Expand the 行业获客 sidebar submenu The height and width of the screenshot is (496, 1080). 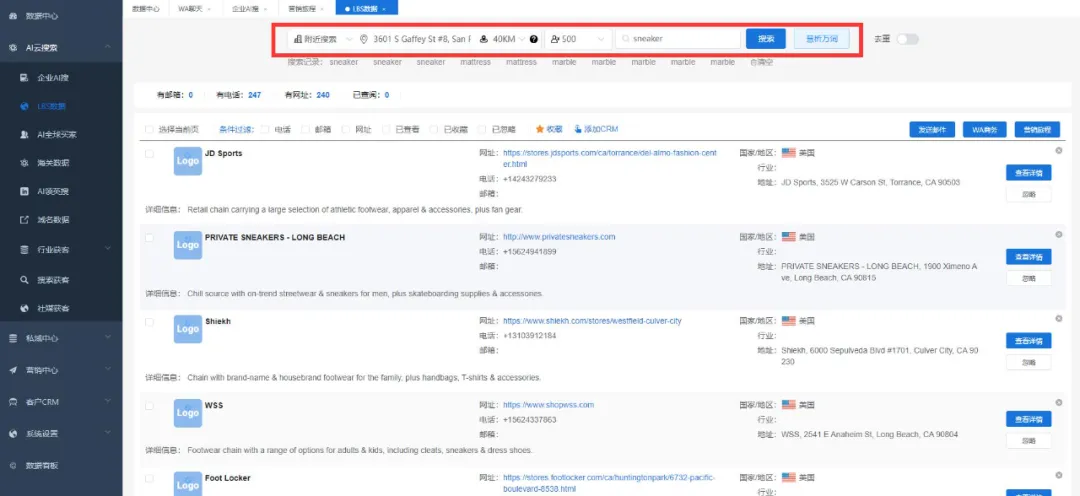pos(108,249)
